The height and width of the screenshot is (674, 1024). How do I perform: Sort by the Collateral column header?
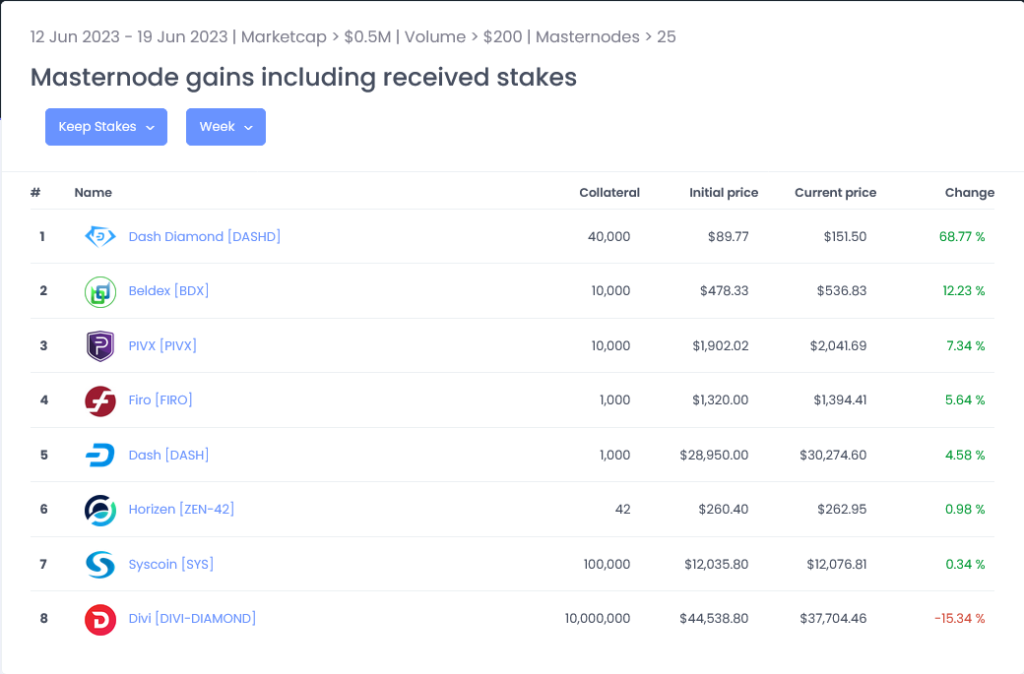tap(609, 193)
